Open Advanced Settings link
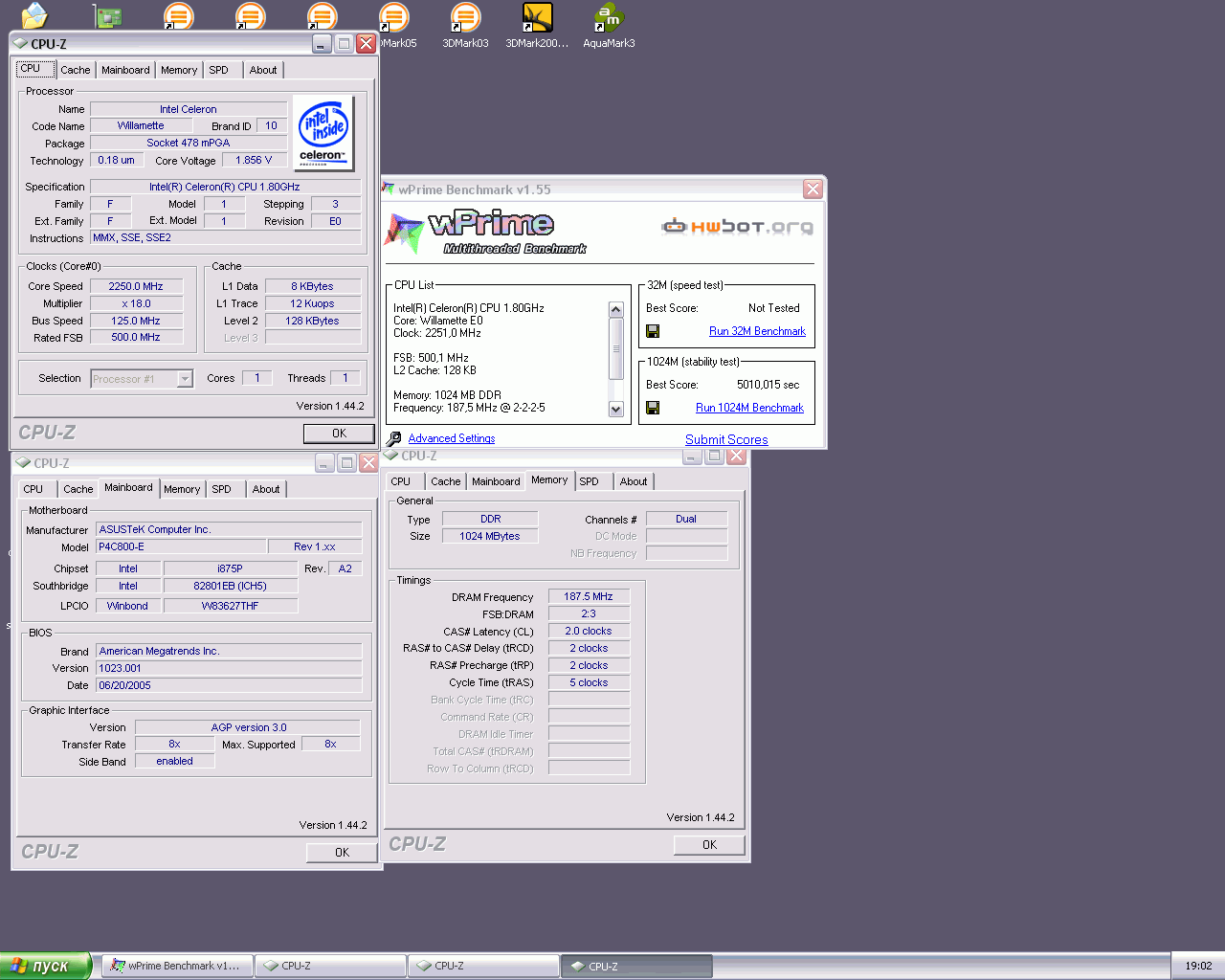Image resolution: width=1225 pixels, height=980 pixels. click(x=452, y=438)
